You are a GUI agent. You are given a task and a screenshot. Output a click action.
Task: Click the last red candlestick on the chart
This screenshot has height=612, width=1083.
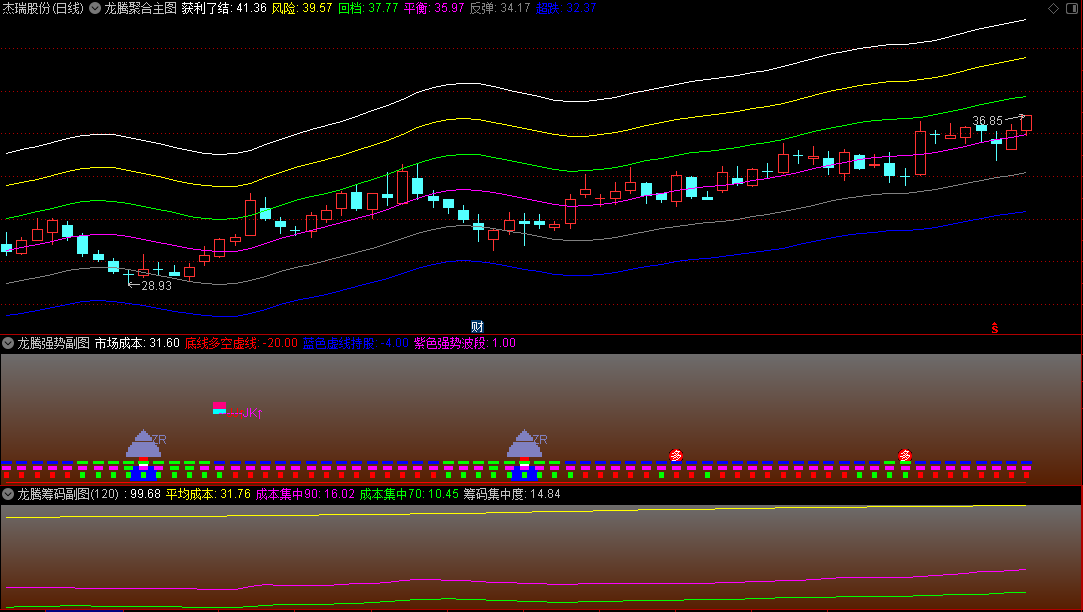1026,124
